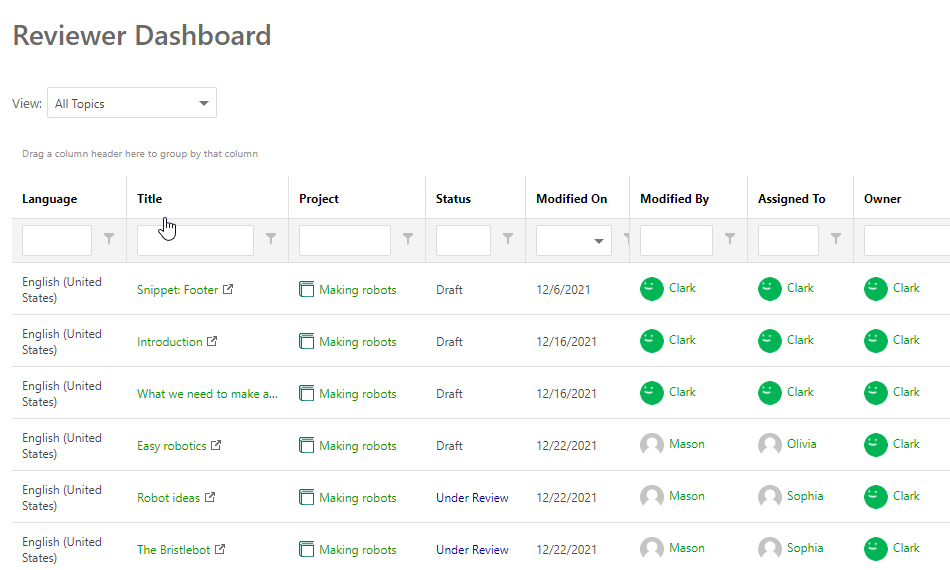Click project book icon in The Bristlebot row
950x570 pixels.
pos(307,549)
